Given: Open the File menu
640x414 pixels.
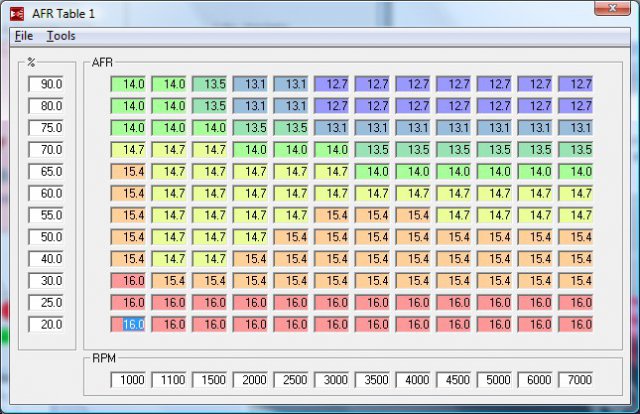Looking at the screenshot, I should click(24, 35).
